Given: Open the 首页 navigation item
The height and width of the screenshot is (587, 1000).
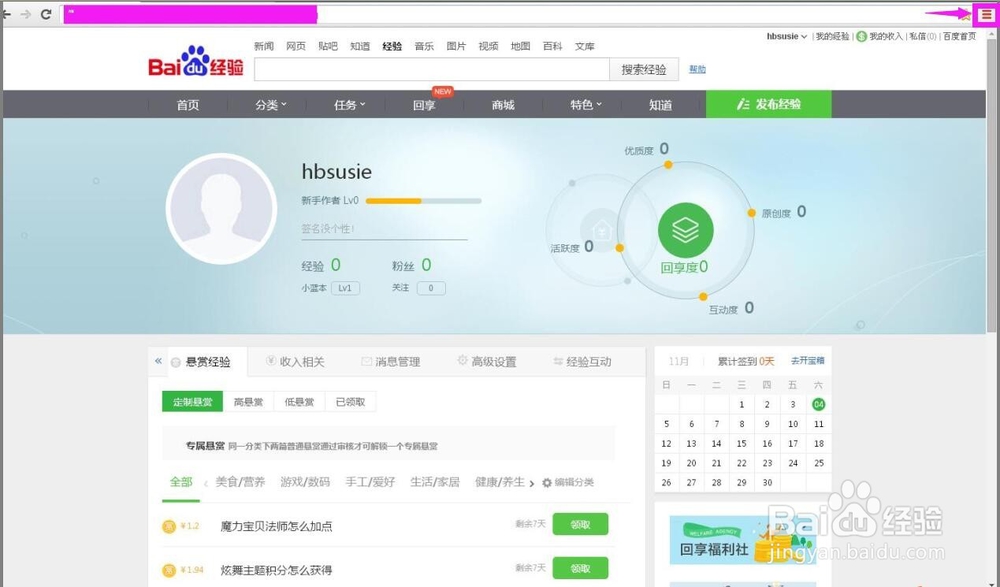Looking at the screenshot, I should (188, 105).
